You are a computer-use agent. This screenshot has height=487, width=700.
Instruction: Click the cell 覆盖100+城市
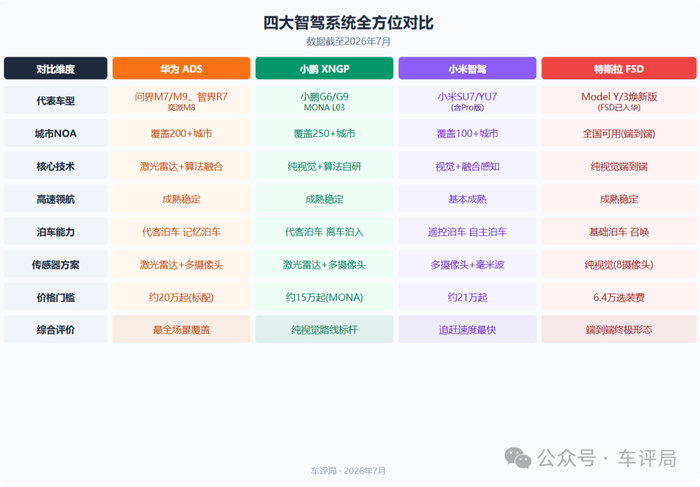467,133
